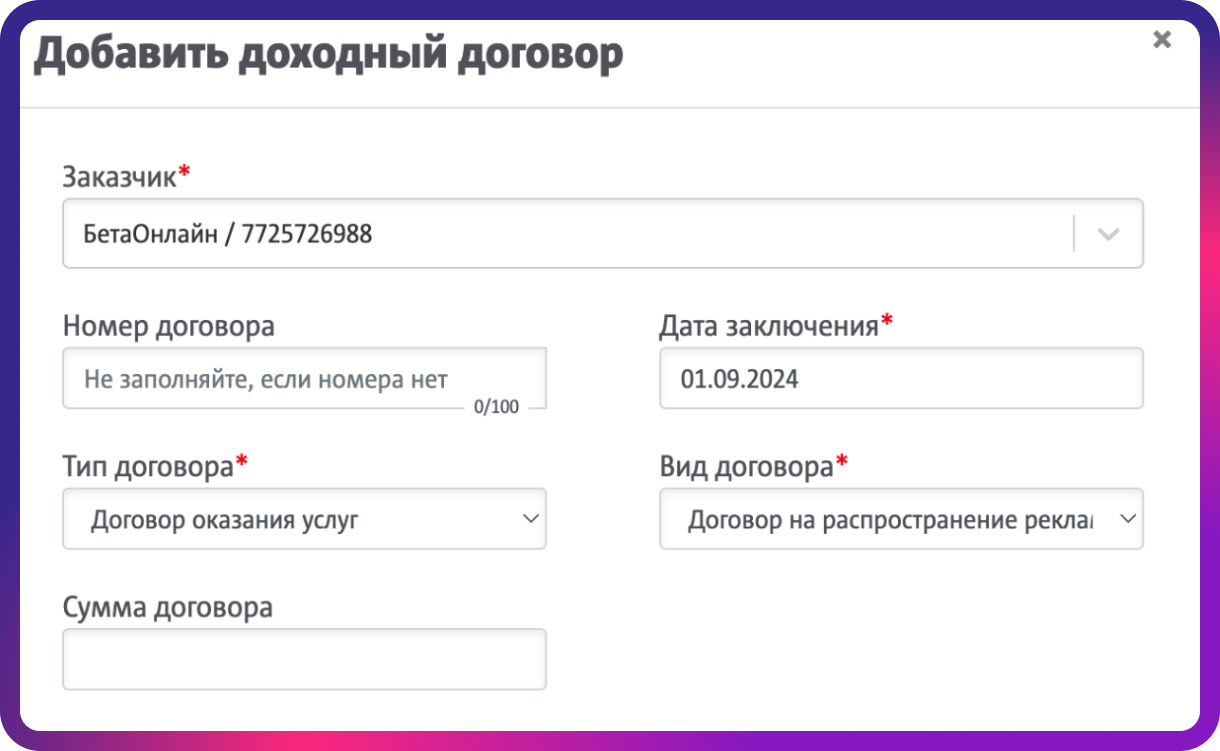Open the Дата заключения date field
The image size is (1220, 751).
coord(901,378)
